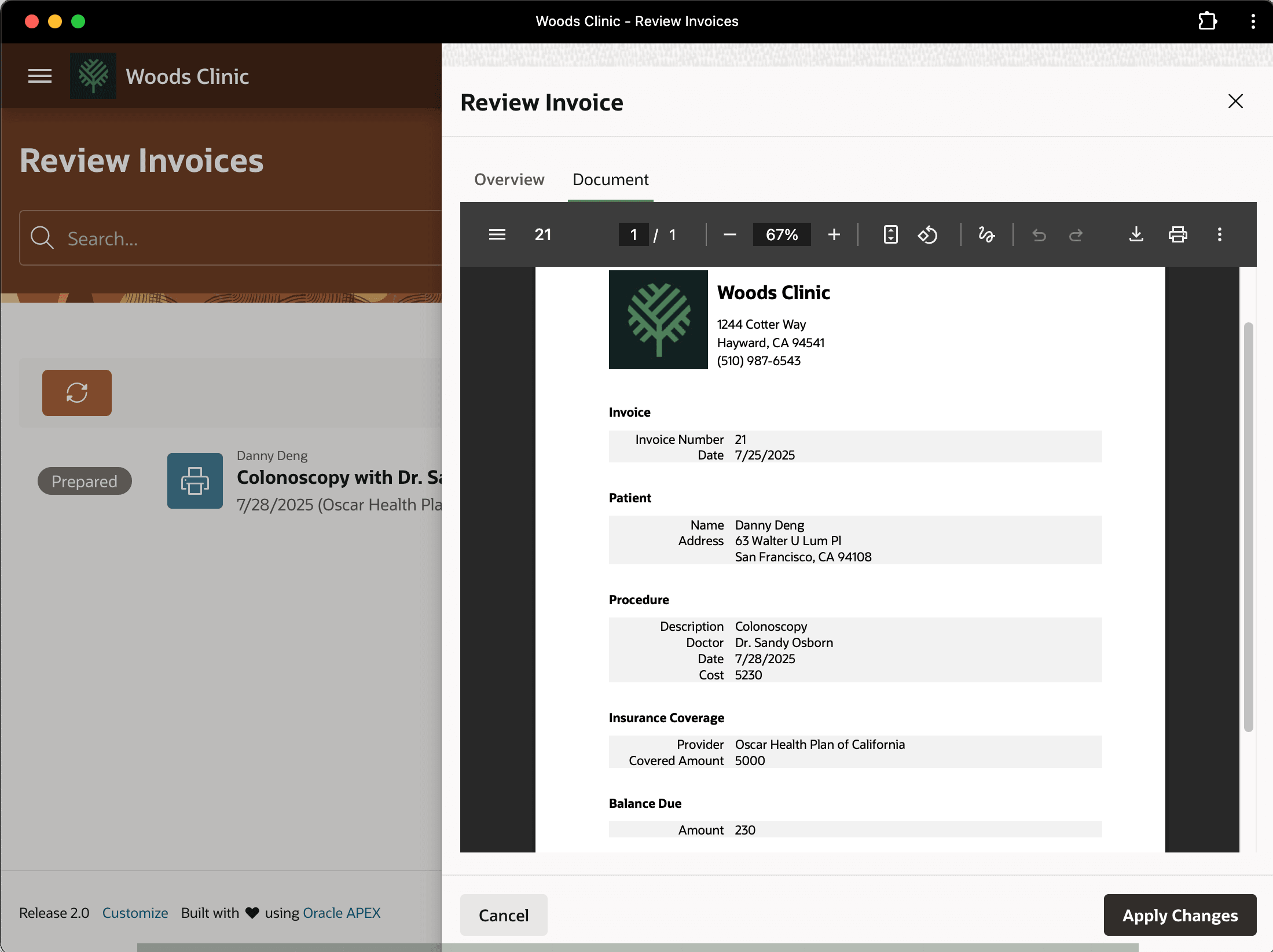Close the Review Invoice dialog
The image size is (1273, 952).
1236,101
